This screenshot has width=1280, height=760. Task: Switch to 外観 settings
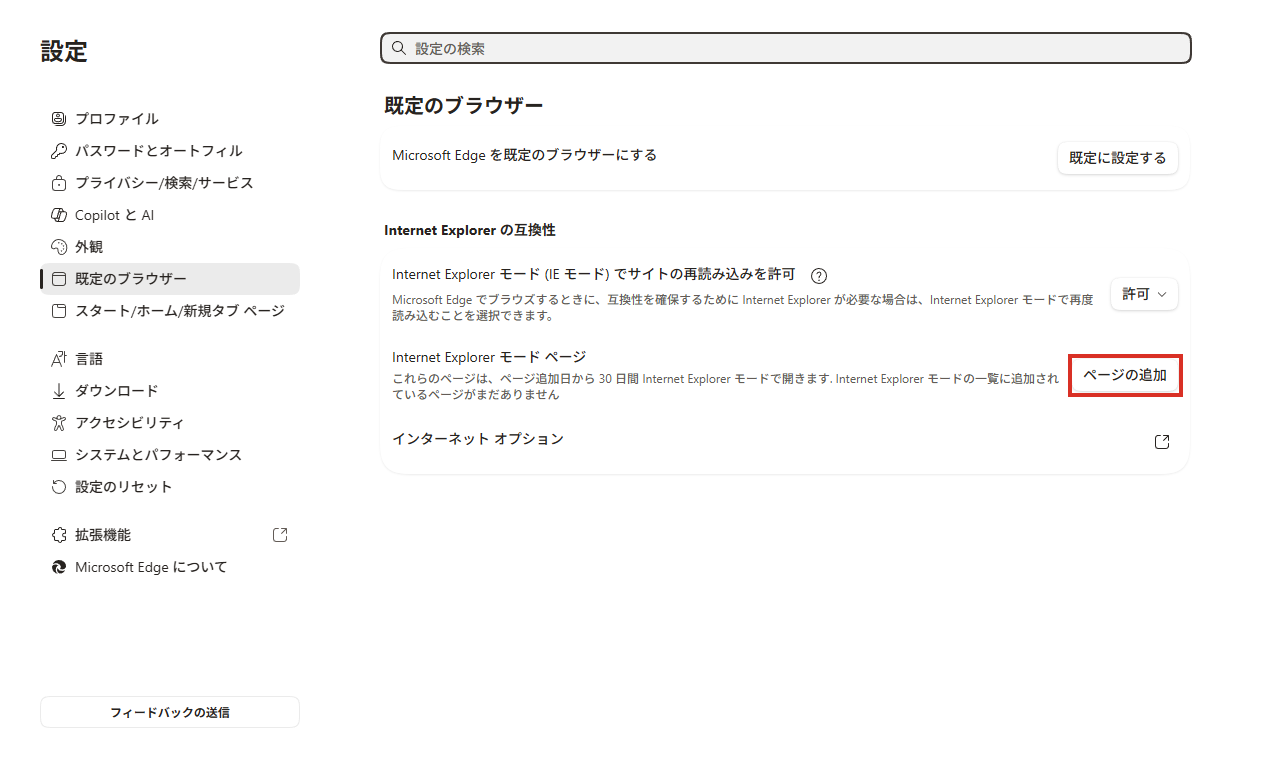point(170,247)
